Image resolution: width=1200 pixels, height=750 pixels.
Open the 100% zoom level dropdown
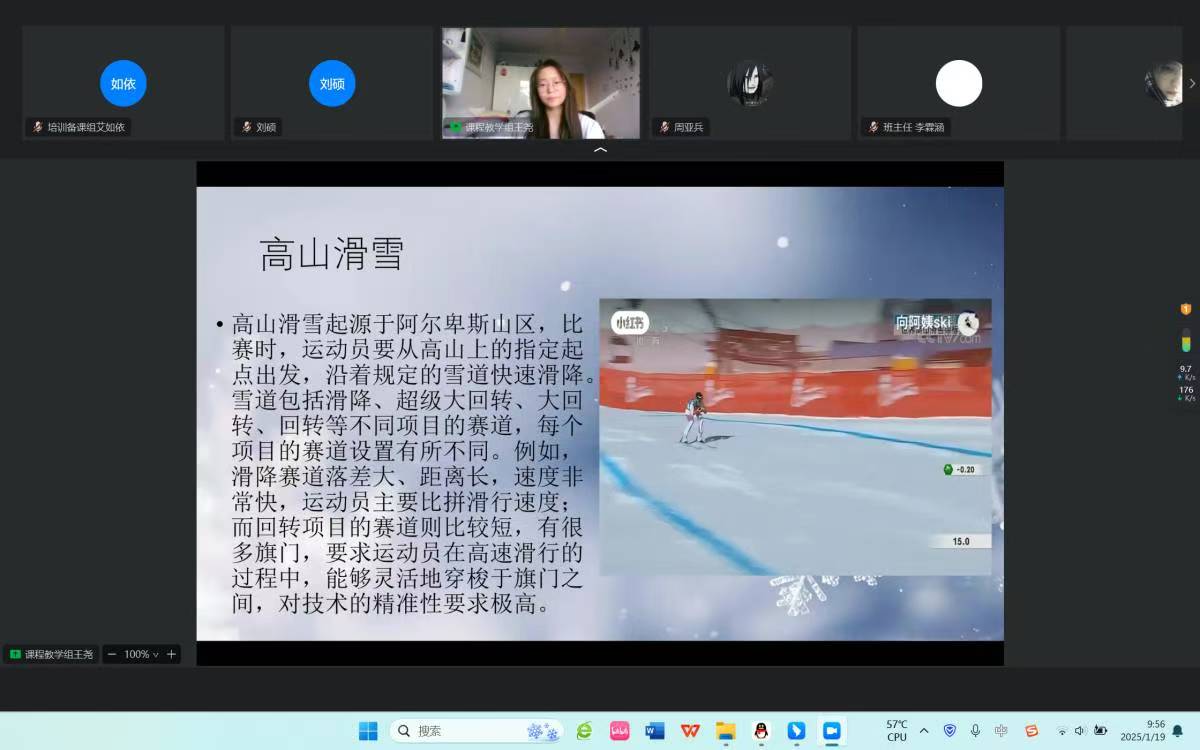pyautogui.click(x=141, y=654)
